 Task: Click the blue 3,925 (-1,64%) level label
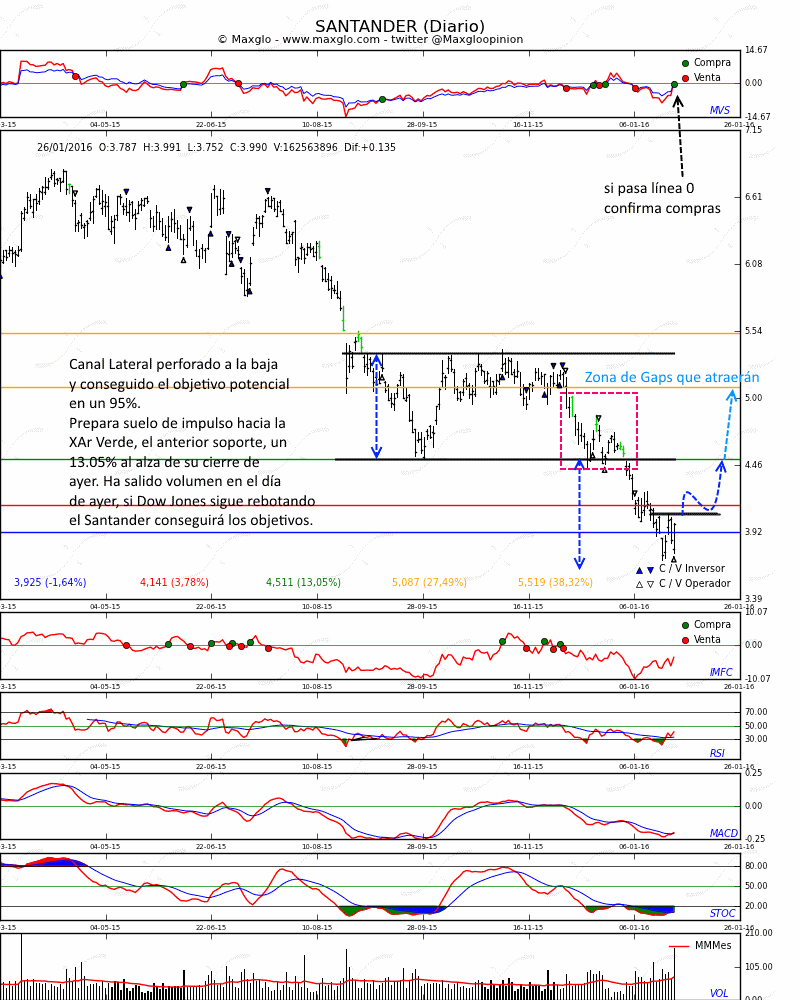point(50,583)
